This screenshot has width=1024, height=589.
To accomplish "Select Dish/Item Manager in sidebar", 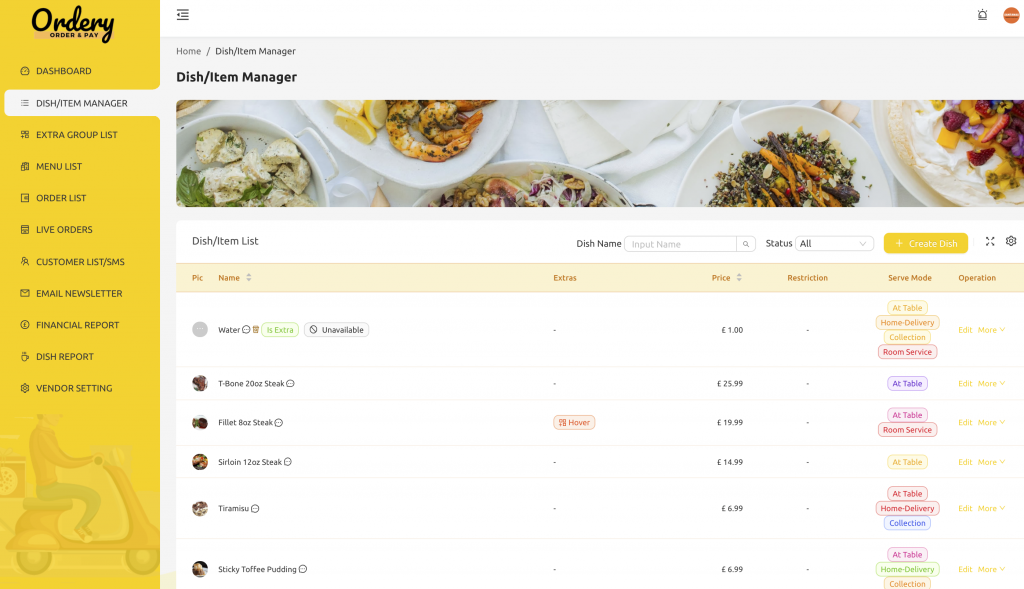I will coord(82,103).
